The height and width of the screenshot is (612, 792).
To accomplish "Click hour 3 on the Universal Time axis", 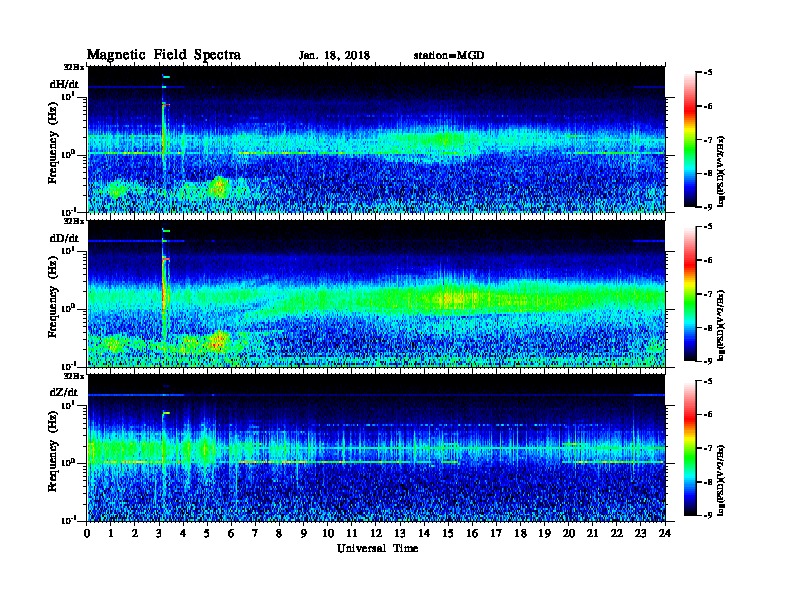I will click(159, 533).
